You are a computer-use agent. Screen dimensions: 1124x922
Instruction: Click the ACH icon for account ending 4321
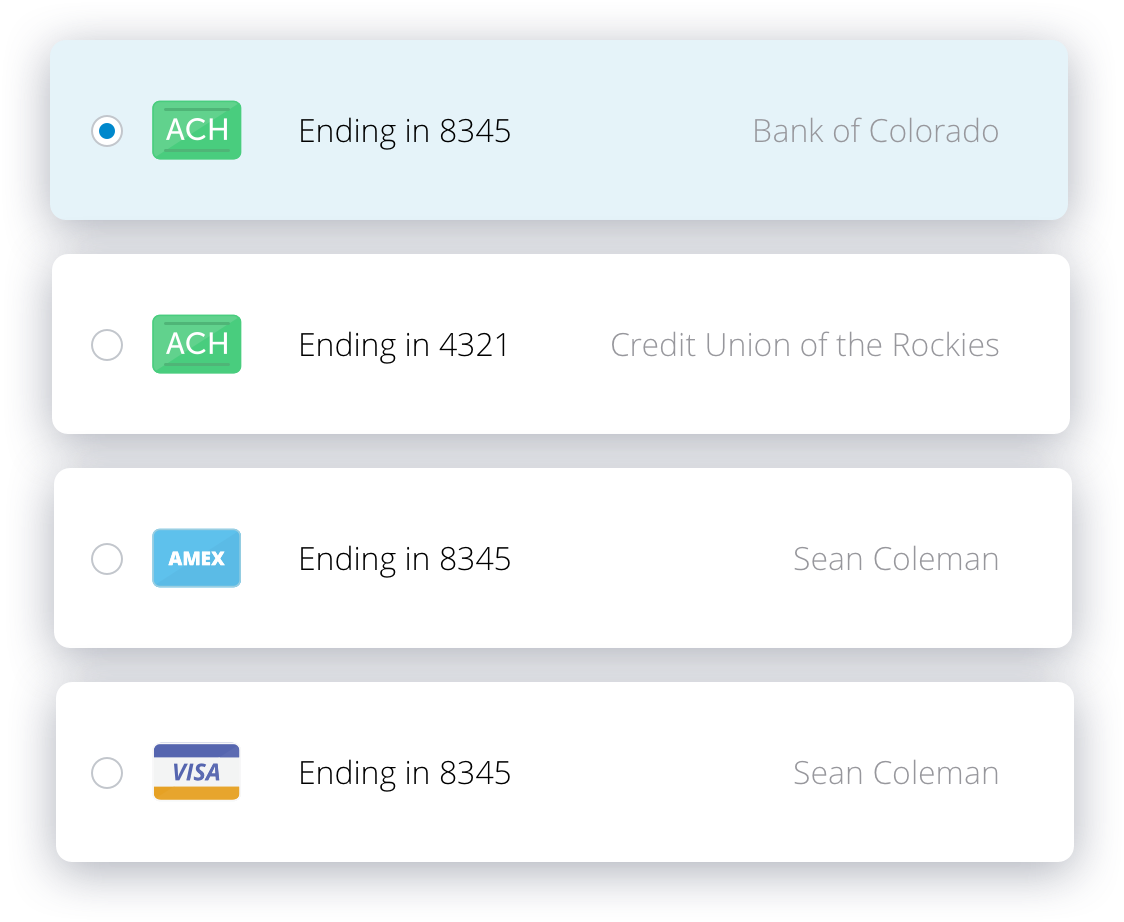[196, 344]
